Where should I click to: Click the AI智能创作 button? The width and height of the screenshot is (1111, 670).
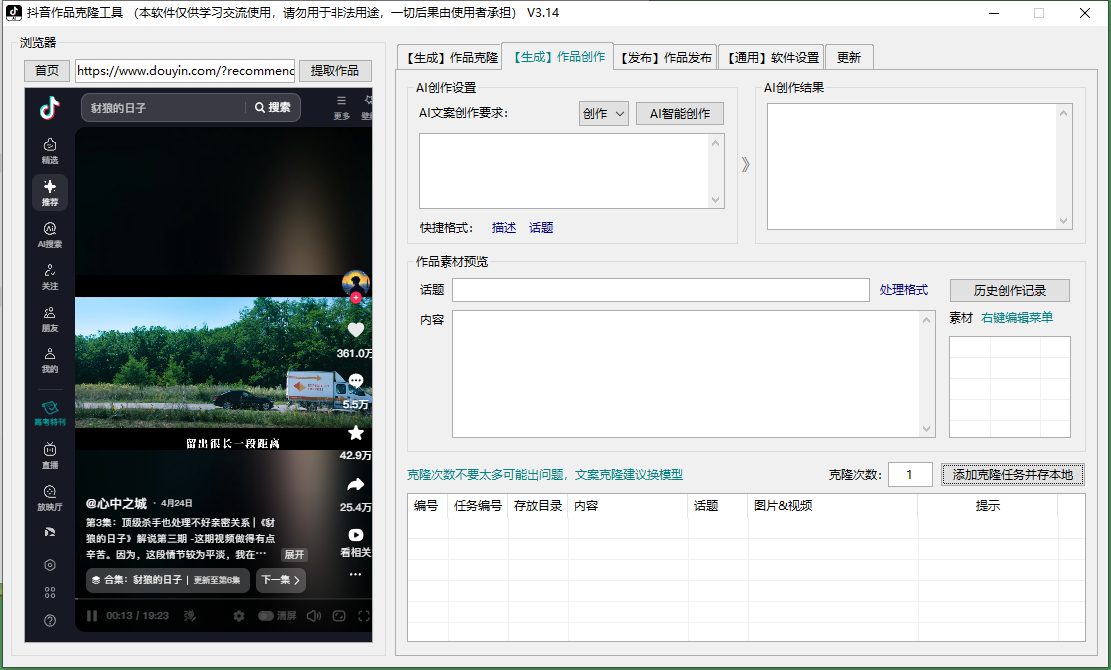[x=679, y=114]
